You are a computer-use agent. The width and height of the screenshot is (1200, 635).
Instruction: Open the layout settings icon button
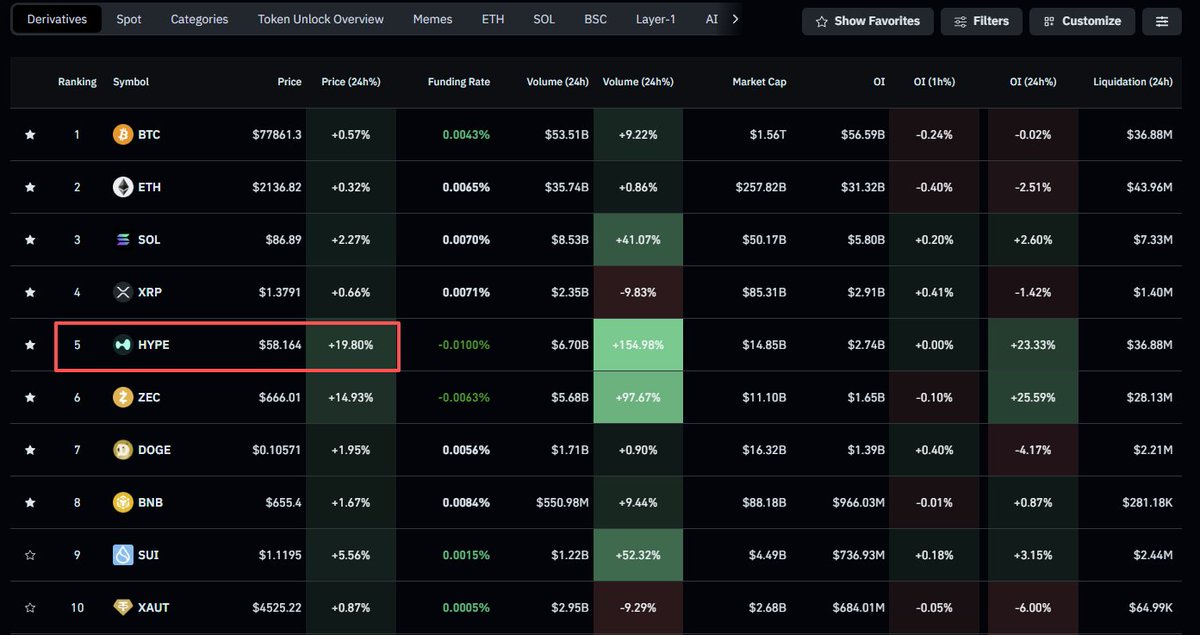pos(1162,21)
